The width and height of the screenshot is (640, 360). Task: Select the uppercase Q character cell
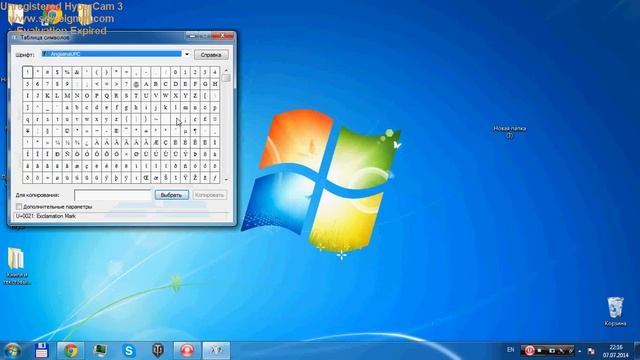(x=107, y=96)
